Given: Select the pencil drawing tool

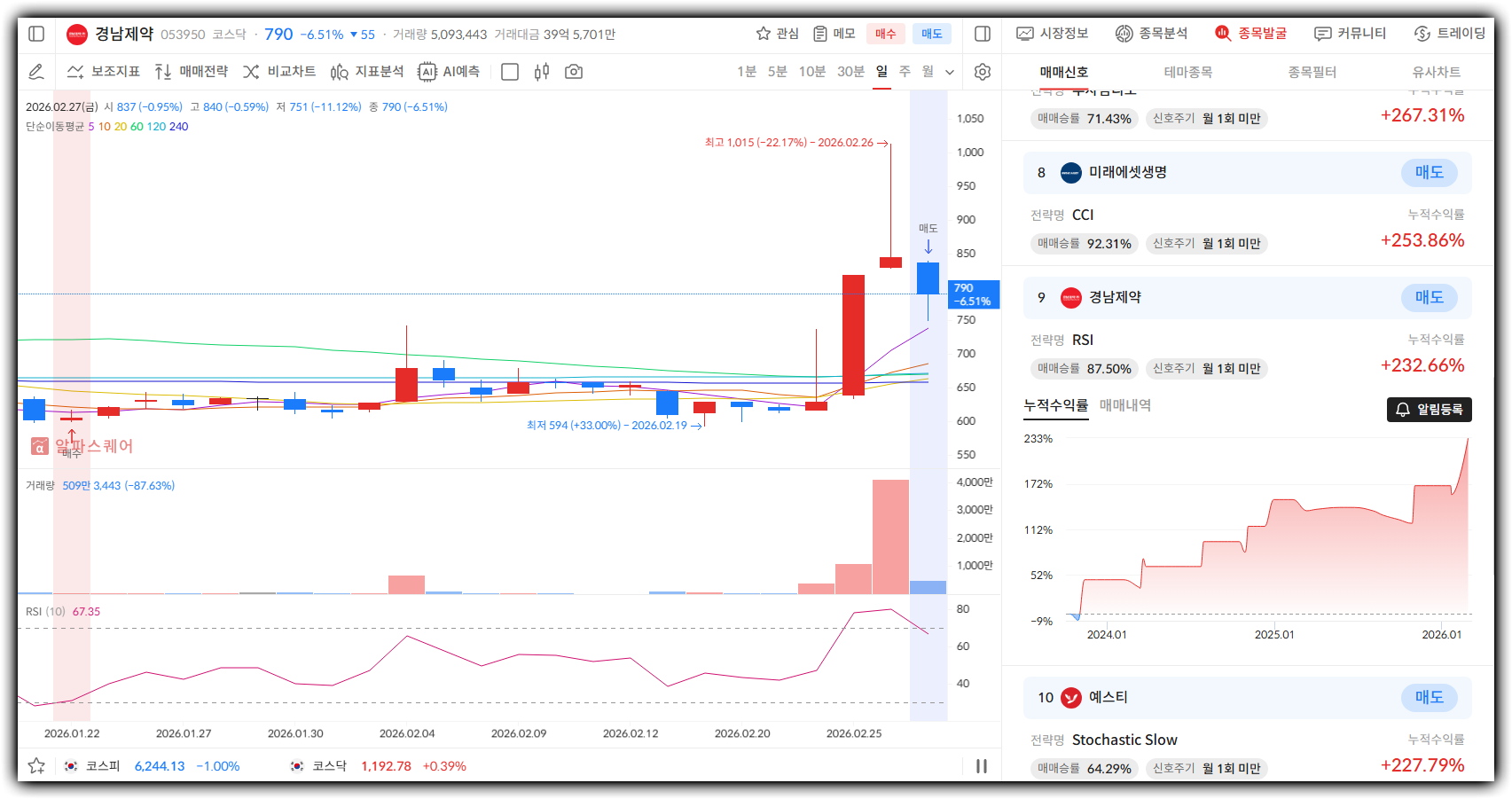Looking at the screenshot, I should click(x=36, y=72).
